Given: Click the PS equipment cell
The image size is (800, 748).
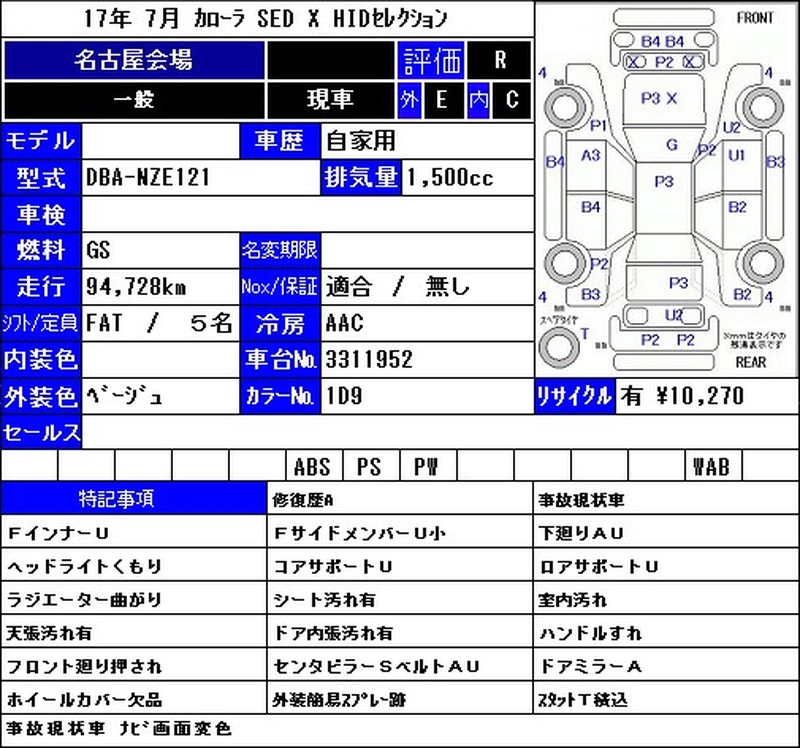Looking at the screenshot, I should tap(369, 466).
